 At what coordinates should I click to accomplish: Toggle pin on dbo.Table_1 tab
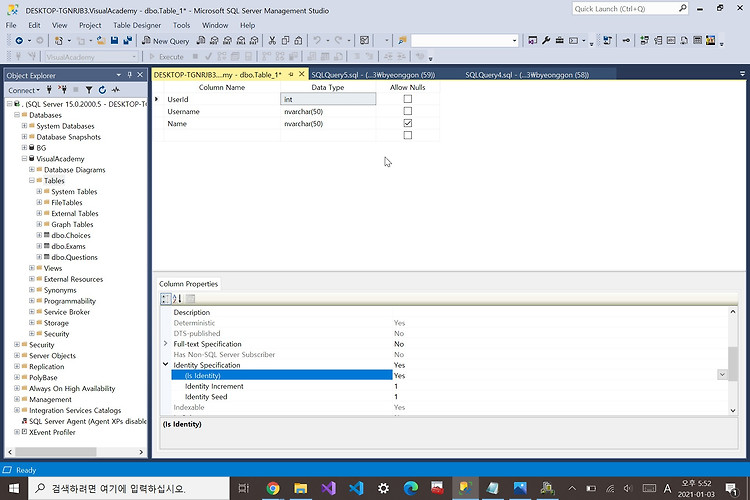[291, 75]
